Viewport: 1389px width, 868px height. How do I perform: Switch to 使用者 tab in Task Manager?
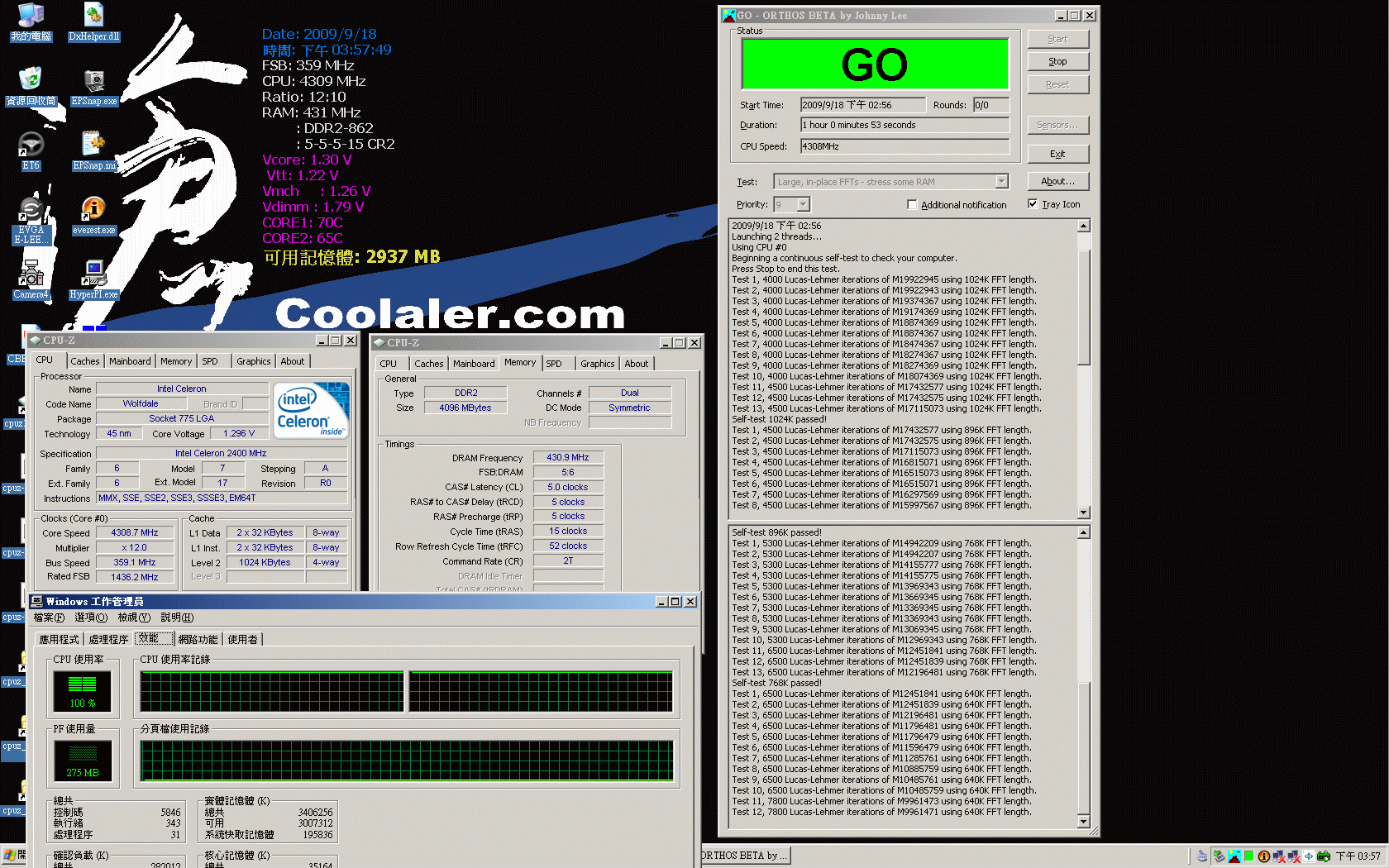(242, 639)
